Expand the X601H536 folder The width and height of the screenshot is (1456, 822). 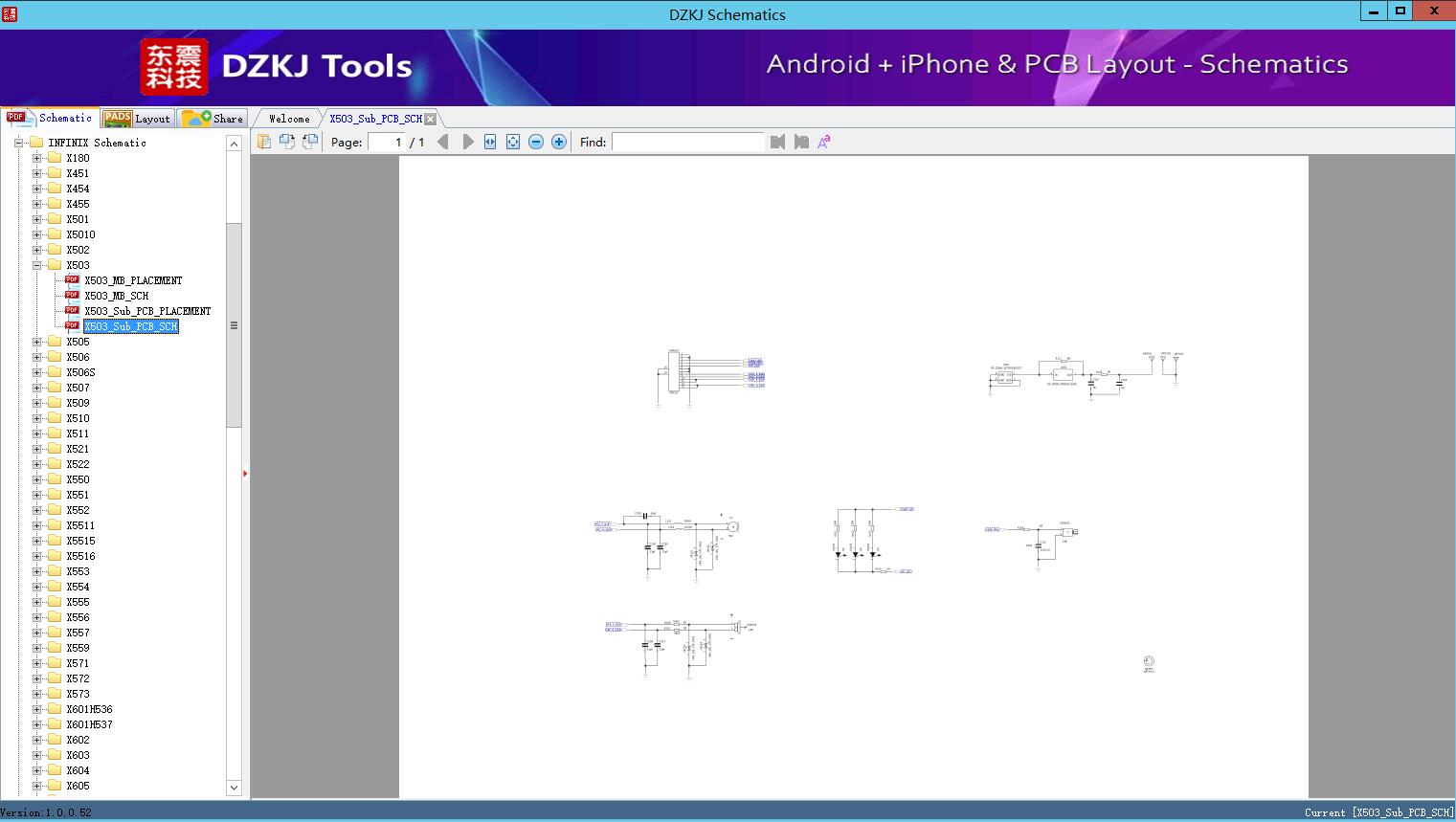[37, 709]
